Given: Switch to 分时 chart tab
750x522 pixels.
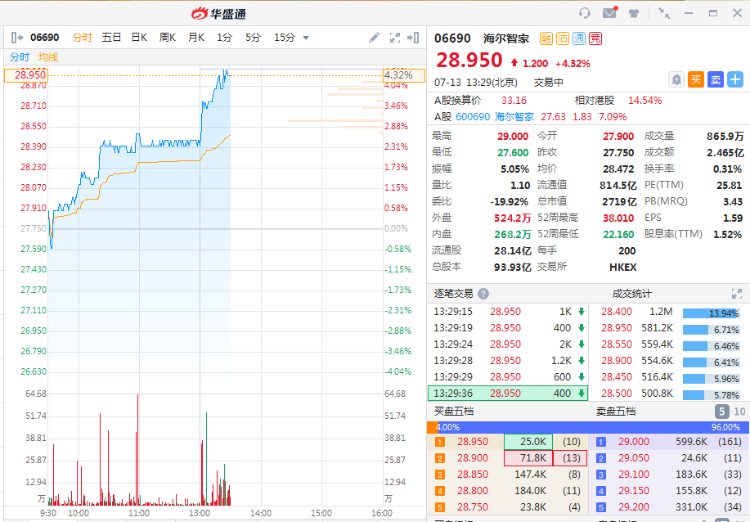Looking at the screenshot, I should click(x=82, y=37).
